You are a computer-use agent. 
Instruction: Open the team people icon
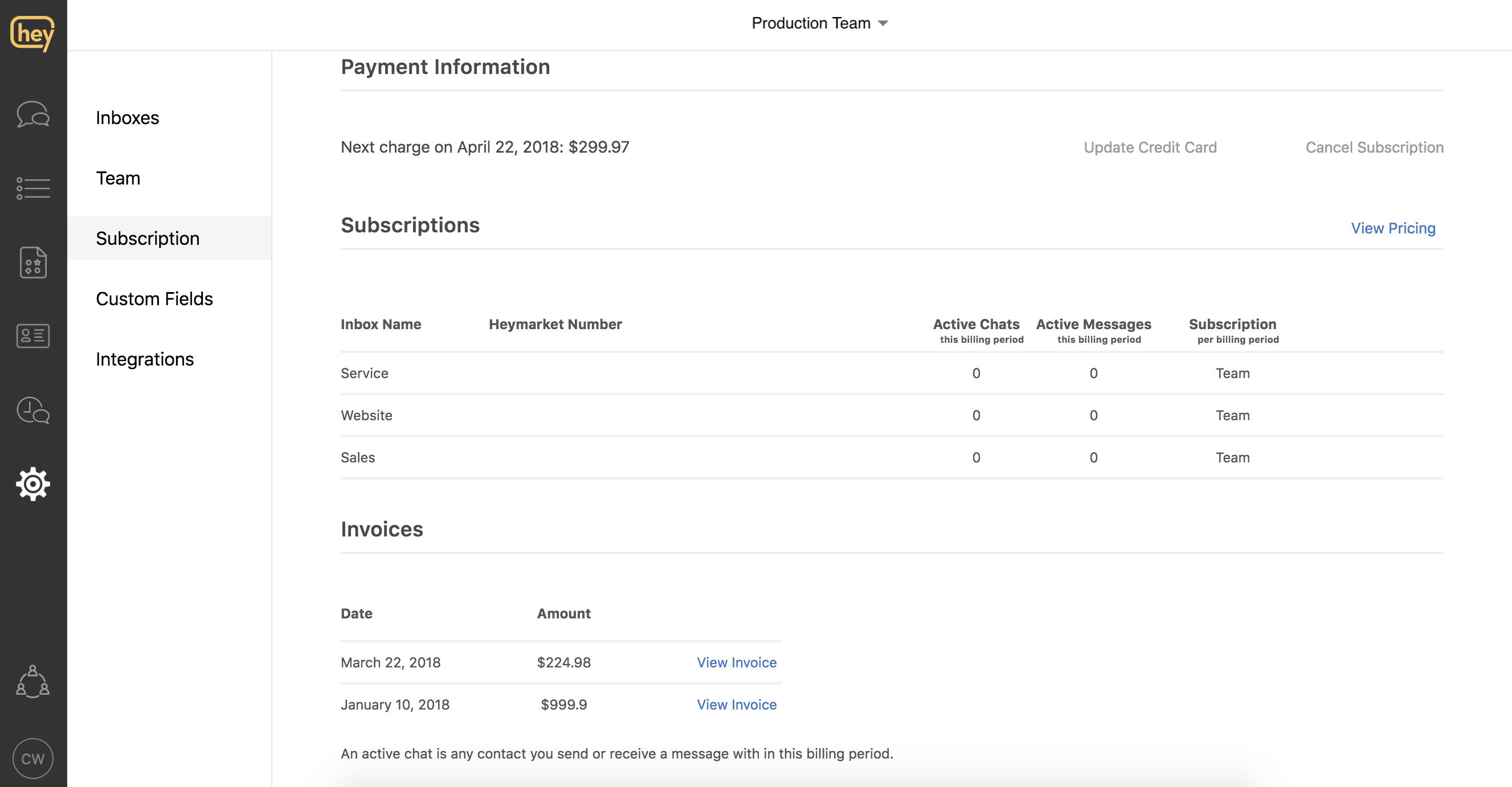(x=33, y=681)
